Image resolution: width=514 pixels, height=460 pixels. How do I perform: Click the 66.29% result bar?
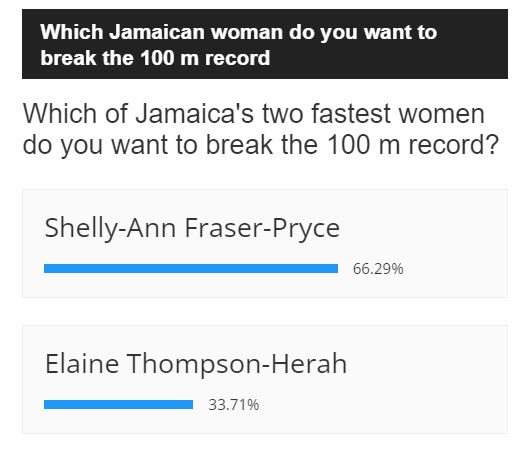click(191, 268)
